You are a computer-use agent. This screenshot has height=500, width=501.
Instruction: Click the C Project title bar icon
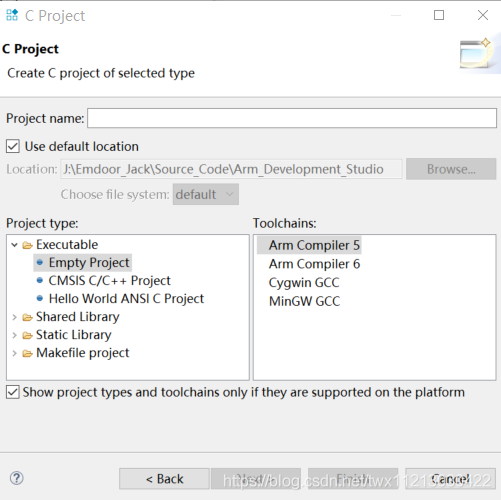click(x=12, y=15)
